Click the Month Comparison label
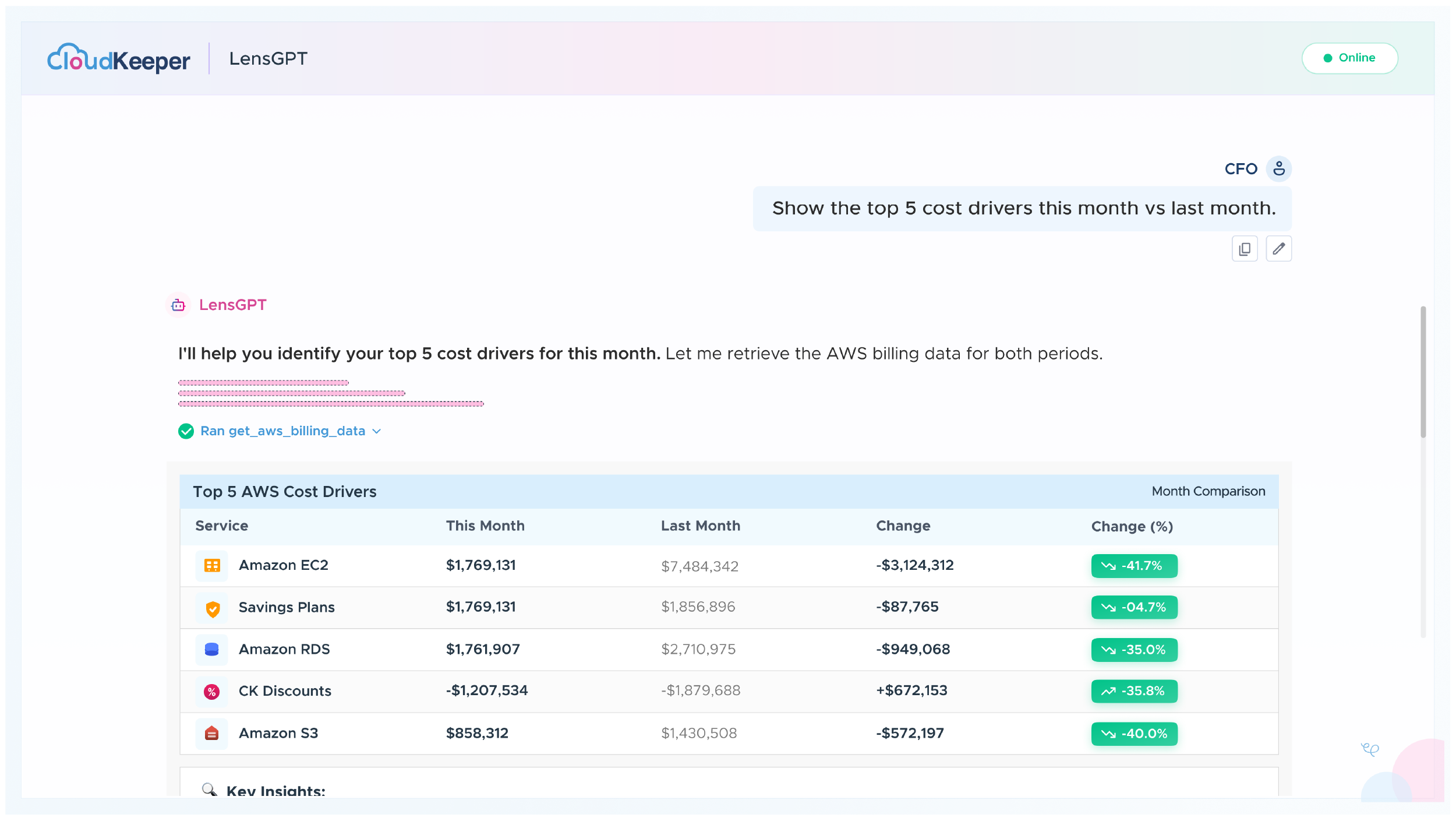 1208,491
